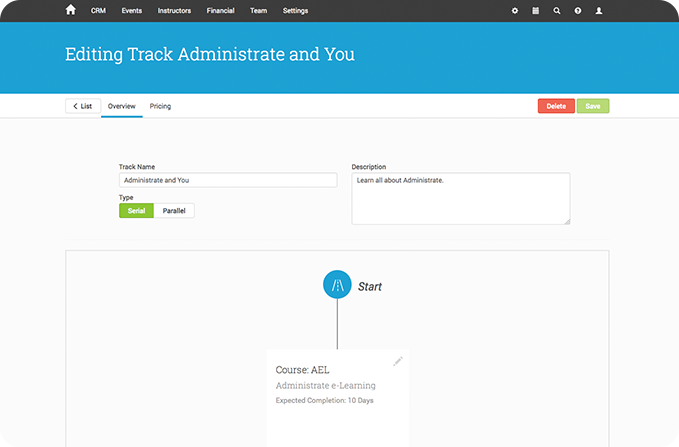Open the CRM menu
Screen dimensions: 679x447
[x=98, y=11]
